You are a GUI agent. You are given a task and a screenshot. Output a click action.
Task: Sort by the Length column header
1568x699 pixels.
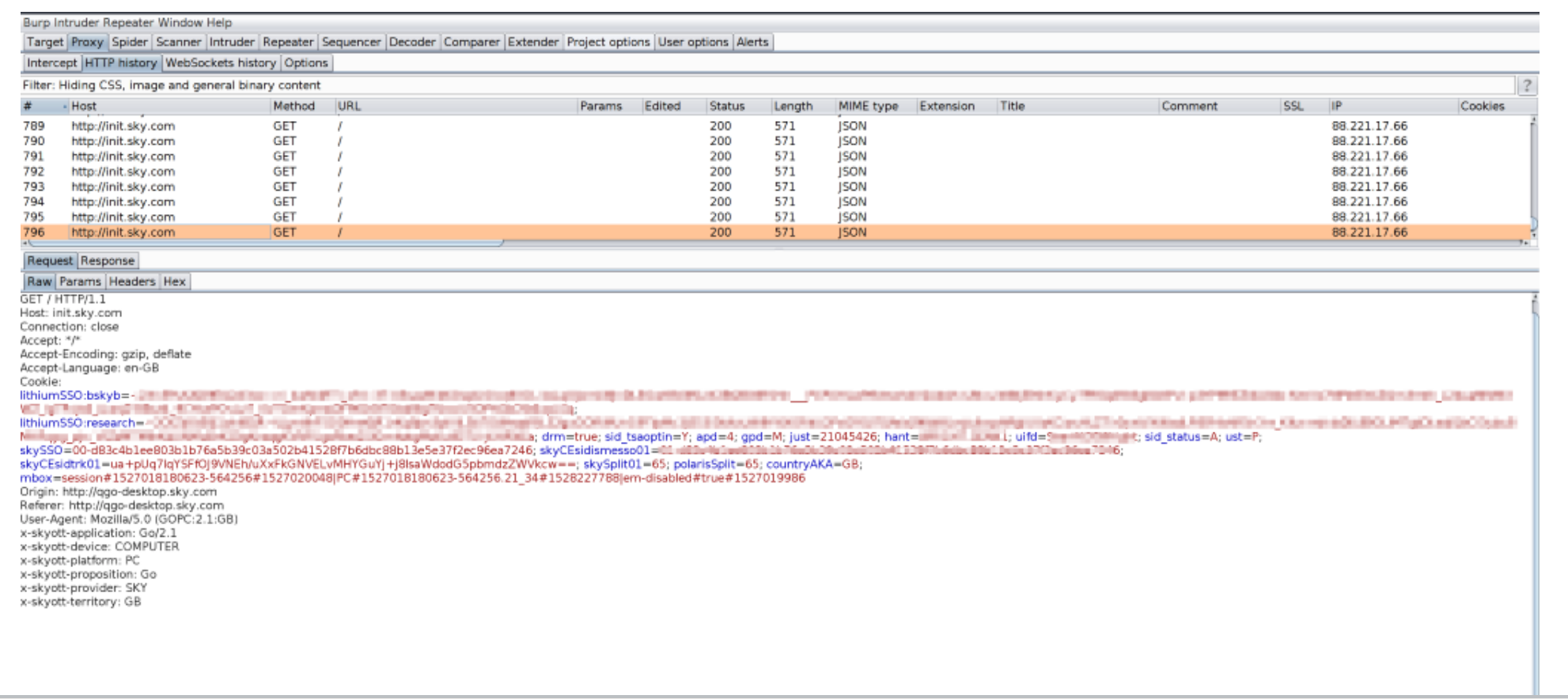803,106
